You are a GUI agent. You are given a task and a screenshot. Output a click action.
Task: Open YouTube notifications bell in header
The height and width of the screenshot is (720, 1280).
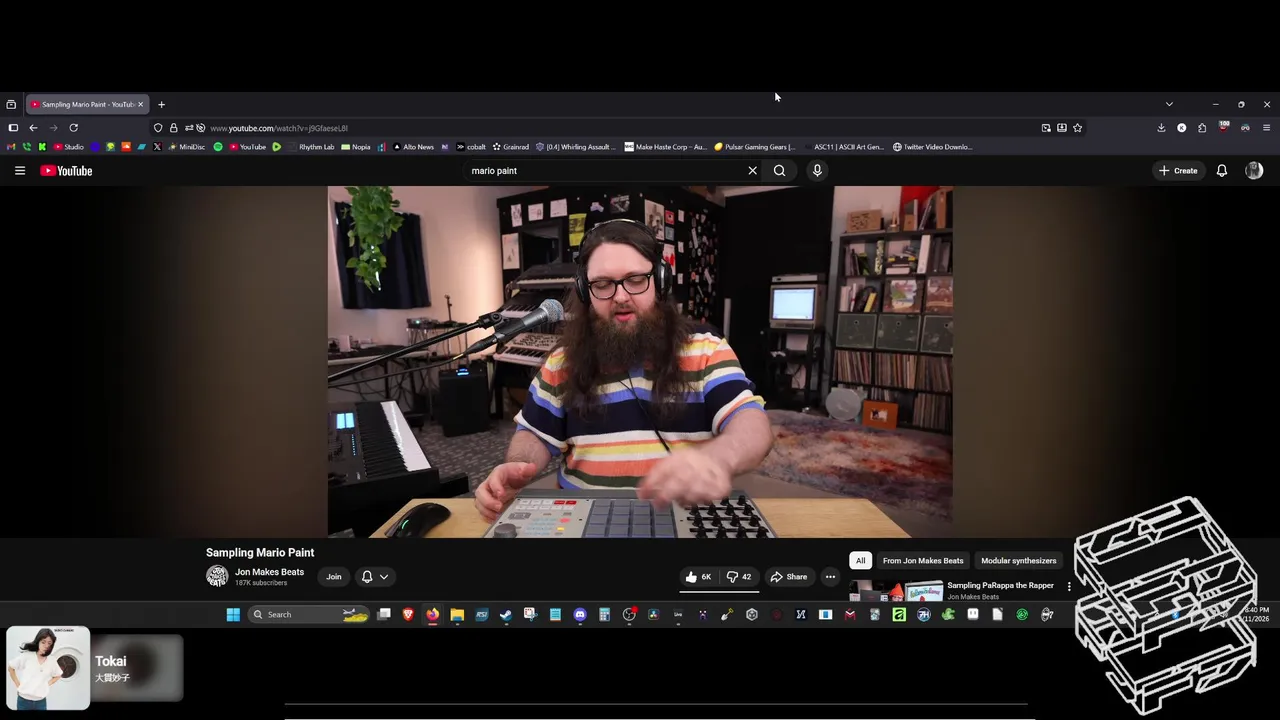(x=1221, y=171)
